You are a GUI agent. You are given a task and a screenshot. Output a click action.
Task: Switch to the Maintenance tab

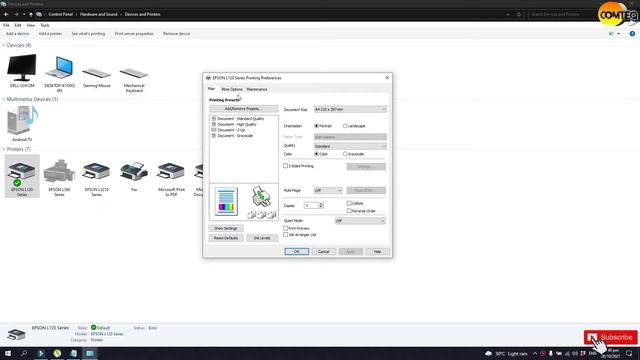tap(257, 89)
